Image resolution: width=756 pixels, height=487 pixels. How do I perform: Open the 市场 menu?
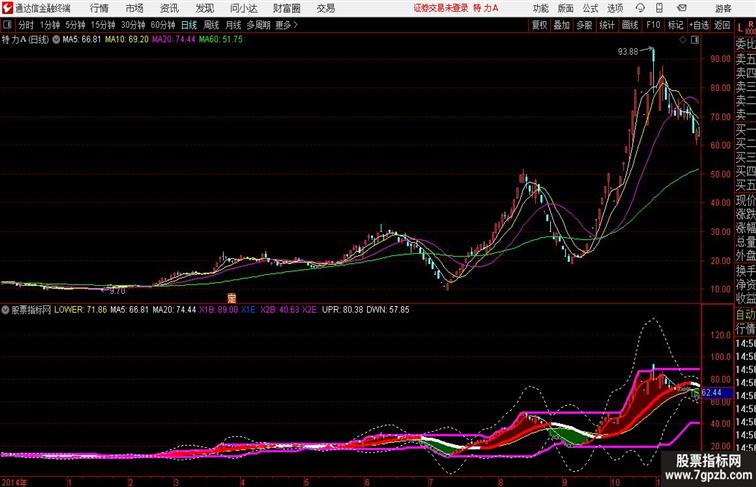134,8
